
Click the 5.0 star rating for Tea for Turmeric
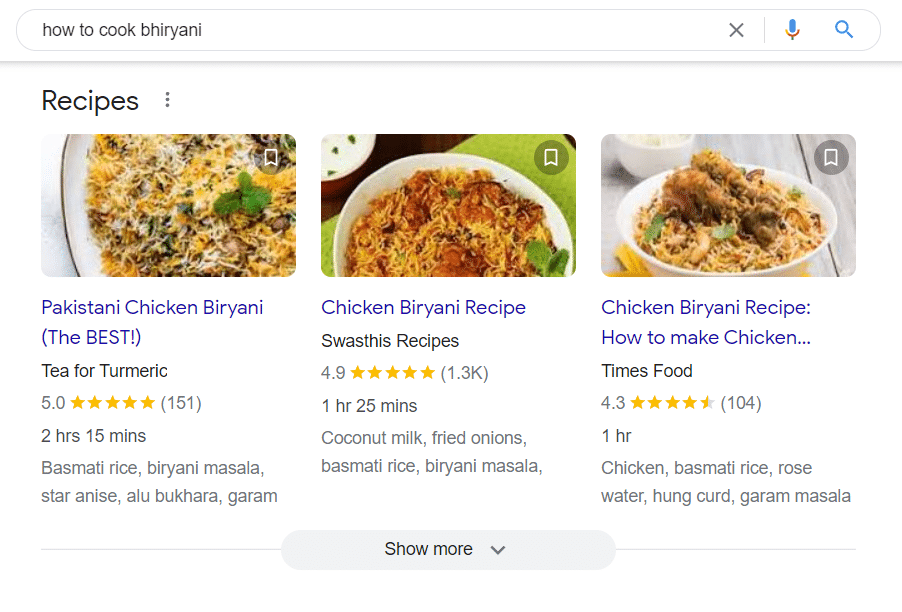click(121, 403)
